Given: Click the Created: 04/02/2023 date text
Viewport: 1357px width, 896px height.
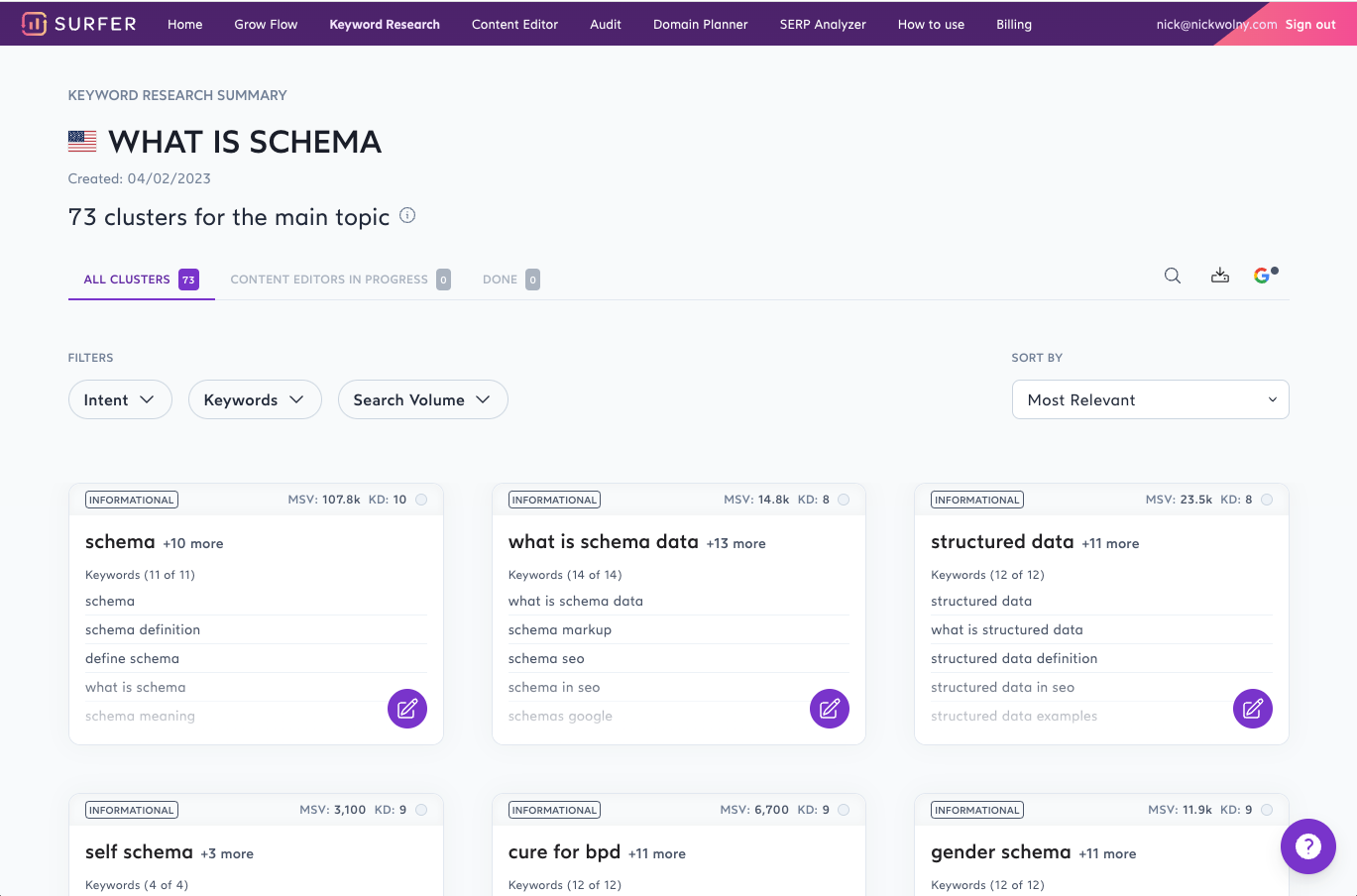Looking at the screenshot, I should click(x=139, y=178).
